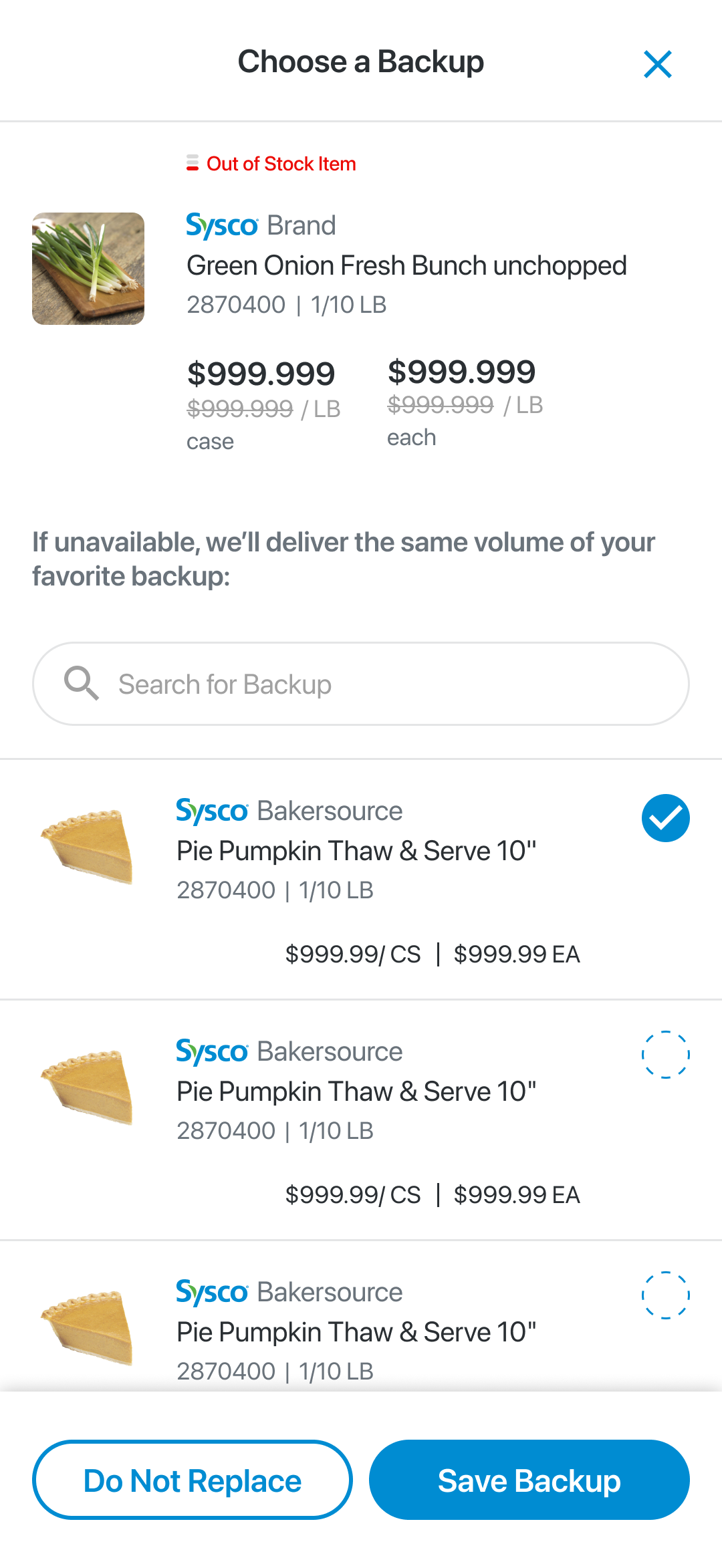
Task: Tap the second pumpkin pie image
Action: coord(88,1087)
